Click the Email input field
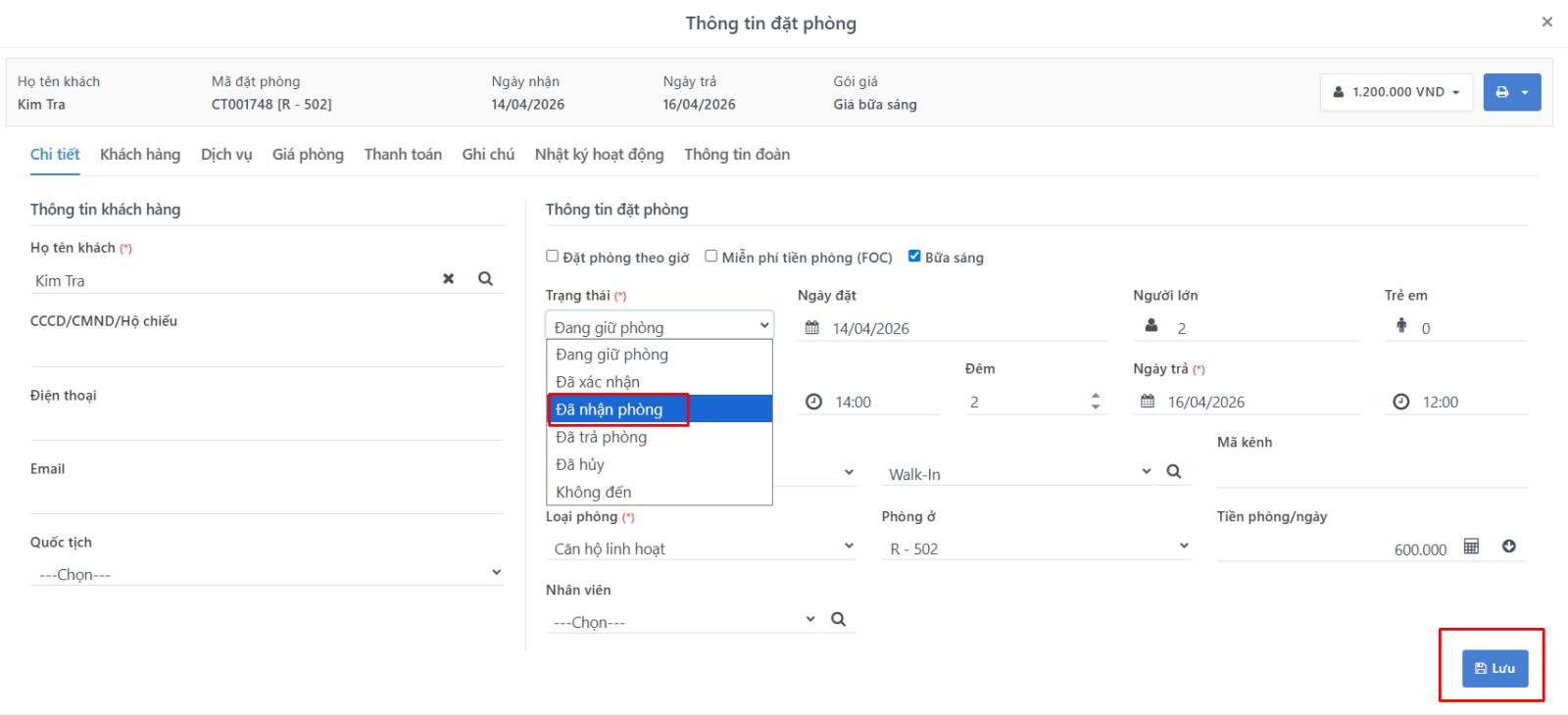This screenshot has height=715, width=1568. tap(267, 500)
